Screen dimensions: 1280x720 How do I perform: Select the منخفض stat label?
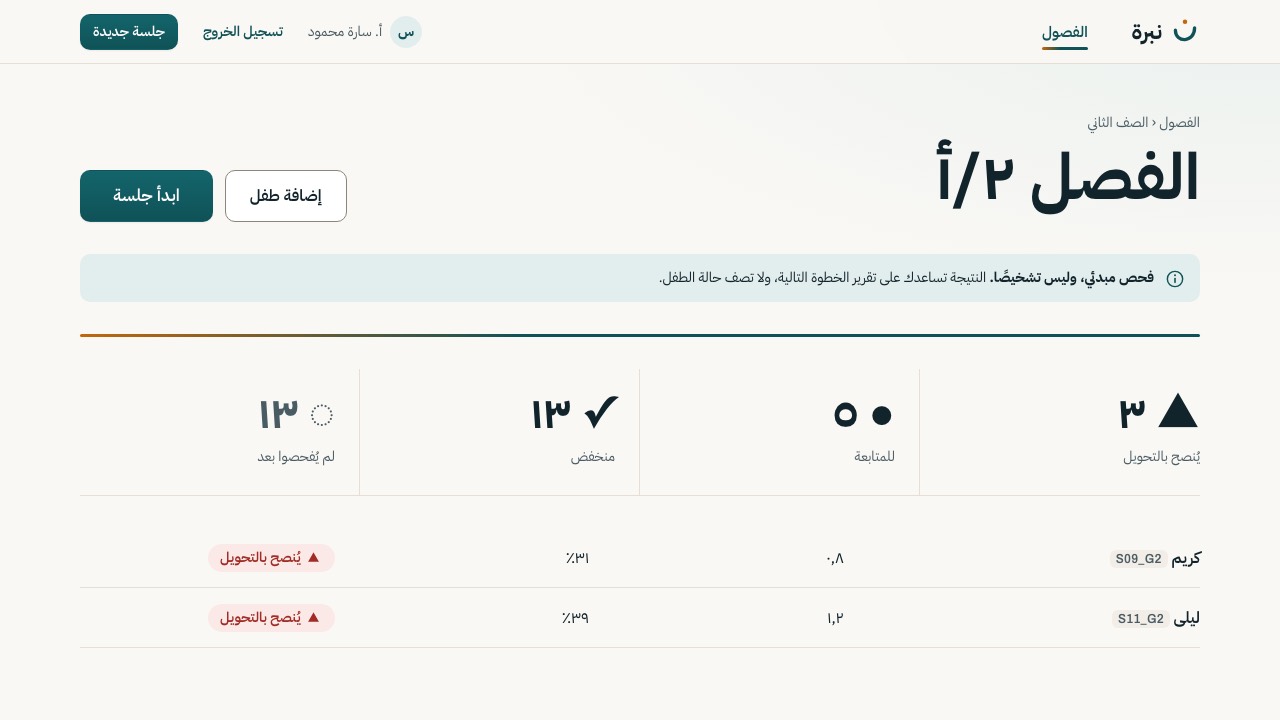593,457
